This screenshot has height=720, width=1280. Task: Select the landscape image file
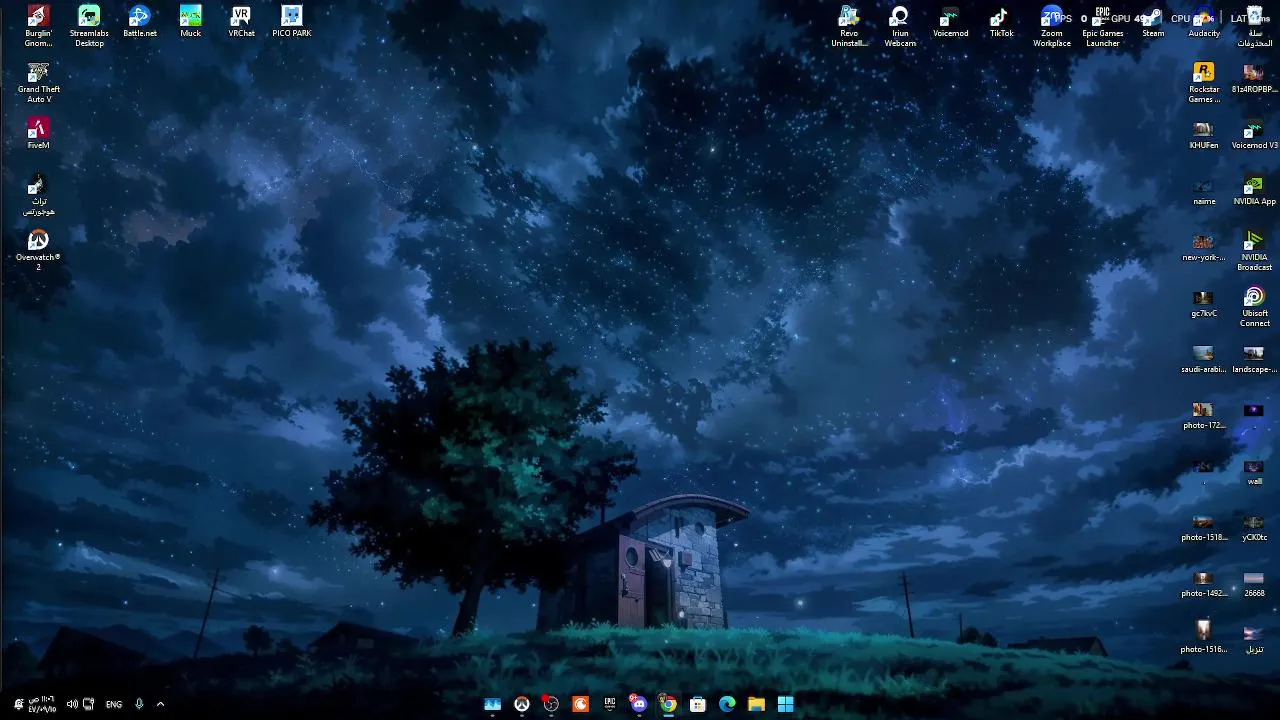click(1254, 358)
